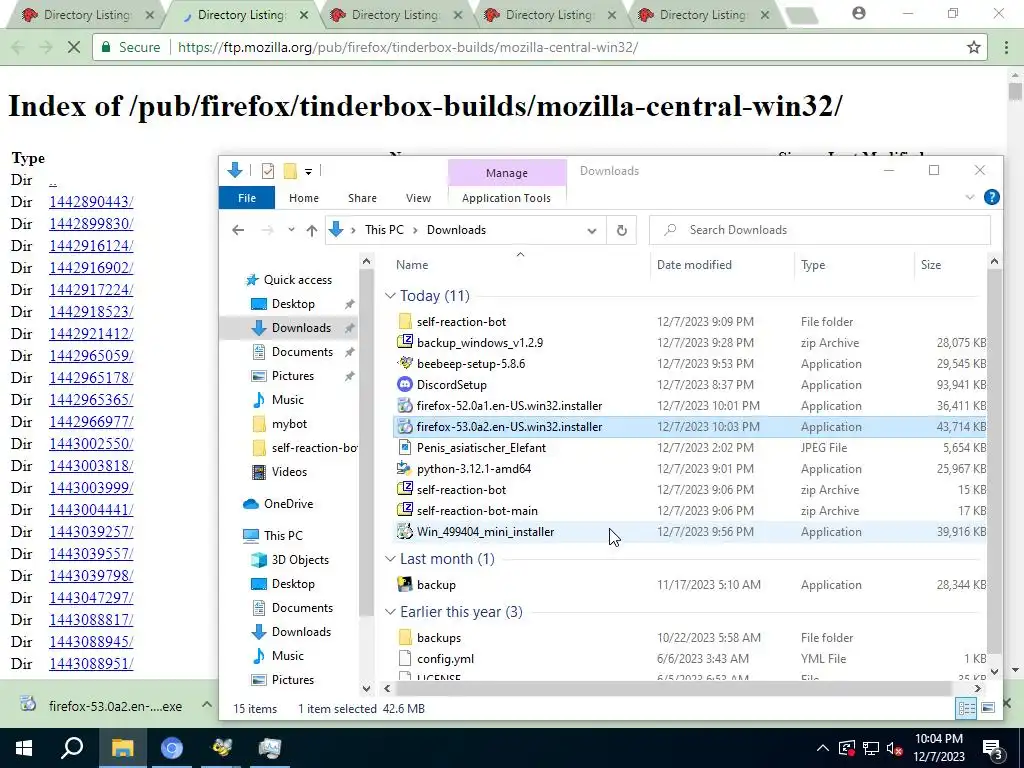Screen dimensions: 1024x768
Task: Collapse the Earlier this year (3) group
Action: click(x=390, y=612)
